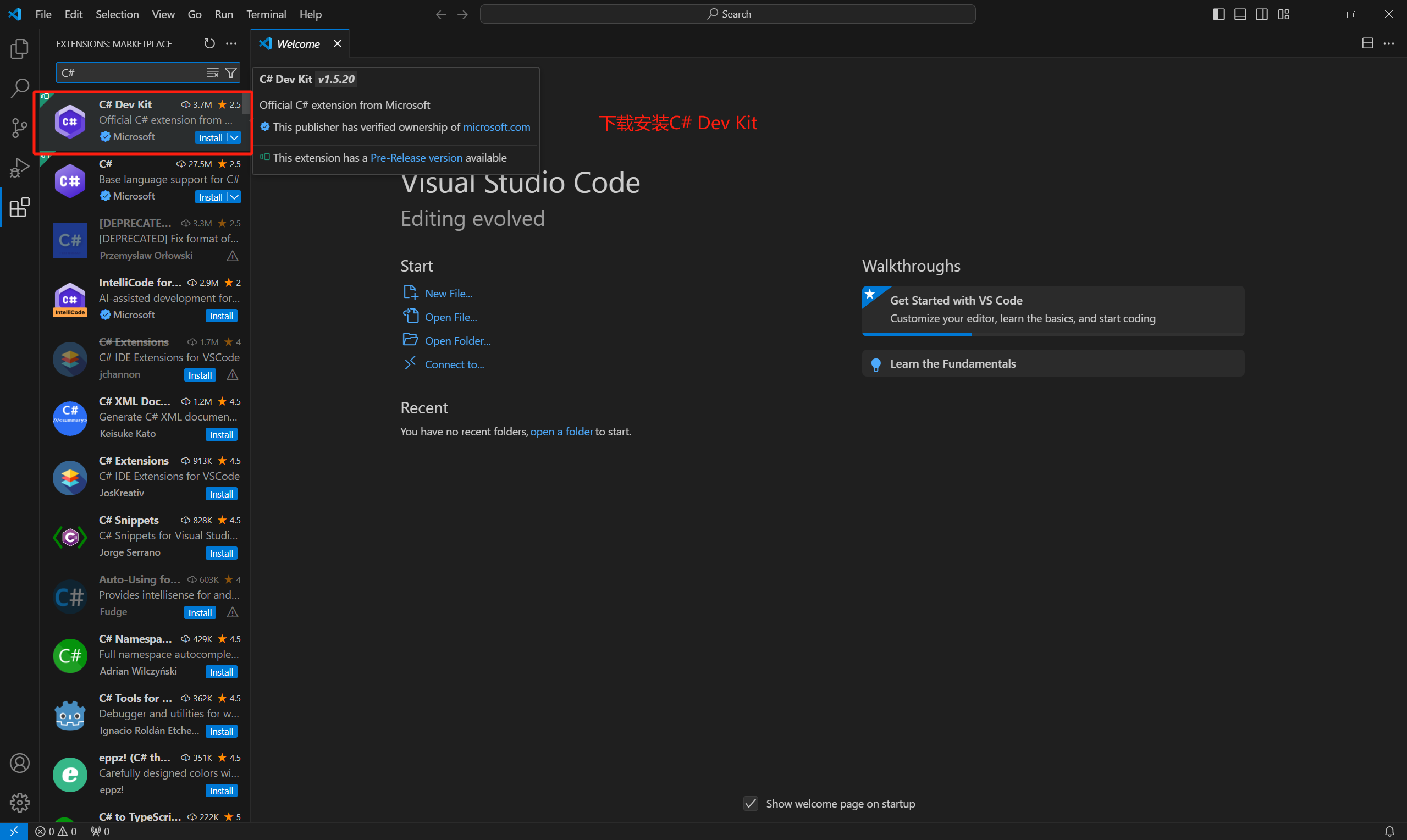Viewport: 1407px width, 840px height.
Task: Click the Pre-Release version link
Action: click(x=416, y=158)
